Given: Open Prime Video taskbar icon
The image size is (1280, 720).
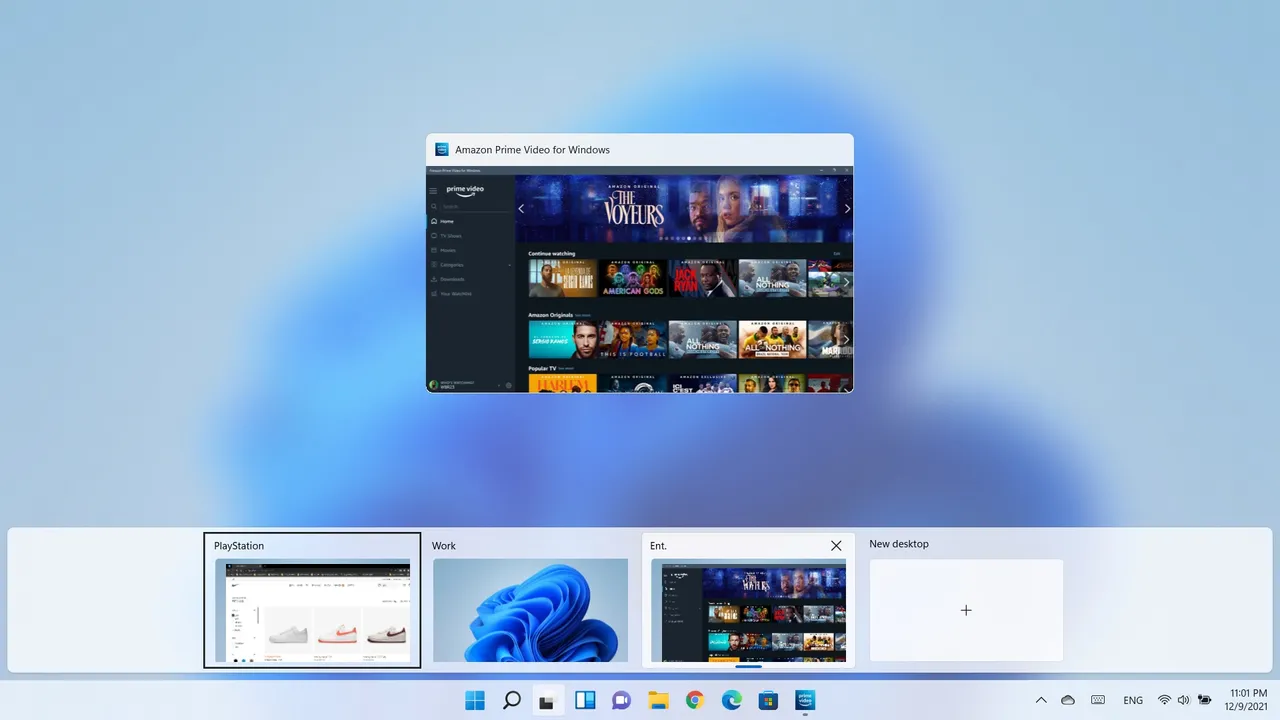Looking at the screenshot, I should 805,700.
